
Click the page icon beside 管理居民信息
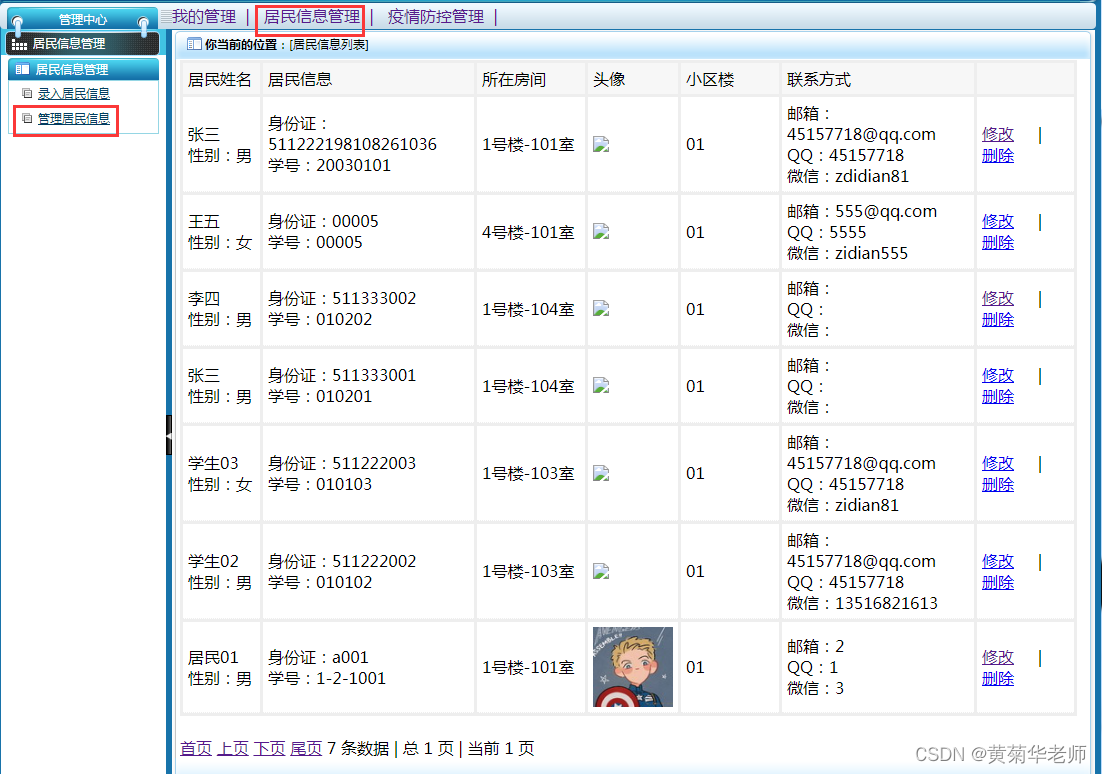pyautogui.click(x=27, y=119)
